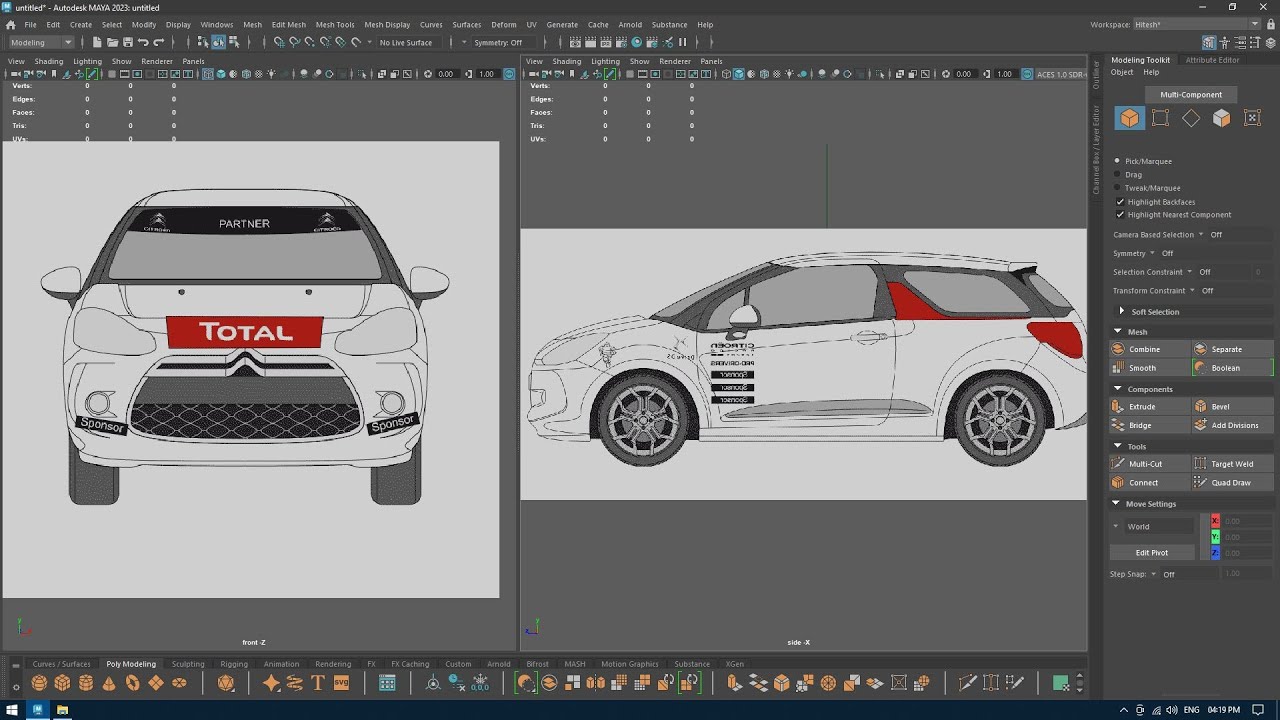The height and width of the screenshot is (720, 1280).
Task: Switch to the Attribute Editor tab
Action: (x=1212, y=60)
